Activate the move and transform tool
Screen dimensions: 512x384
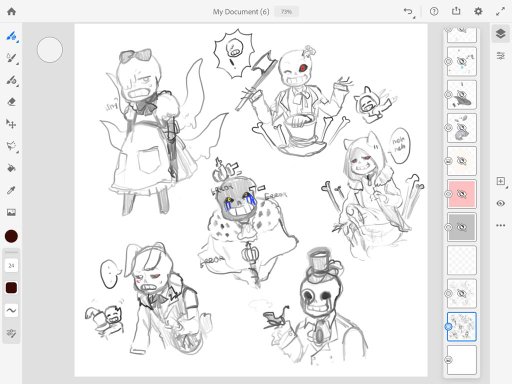(x=11, y=124)
